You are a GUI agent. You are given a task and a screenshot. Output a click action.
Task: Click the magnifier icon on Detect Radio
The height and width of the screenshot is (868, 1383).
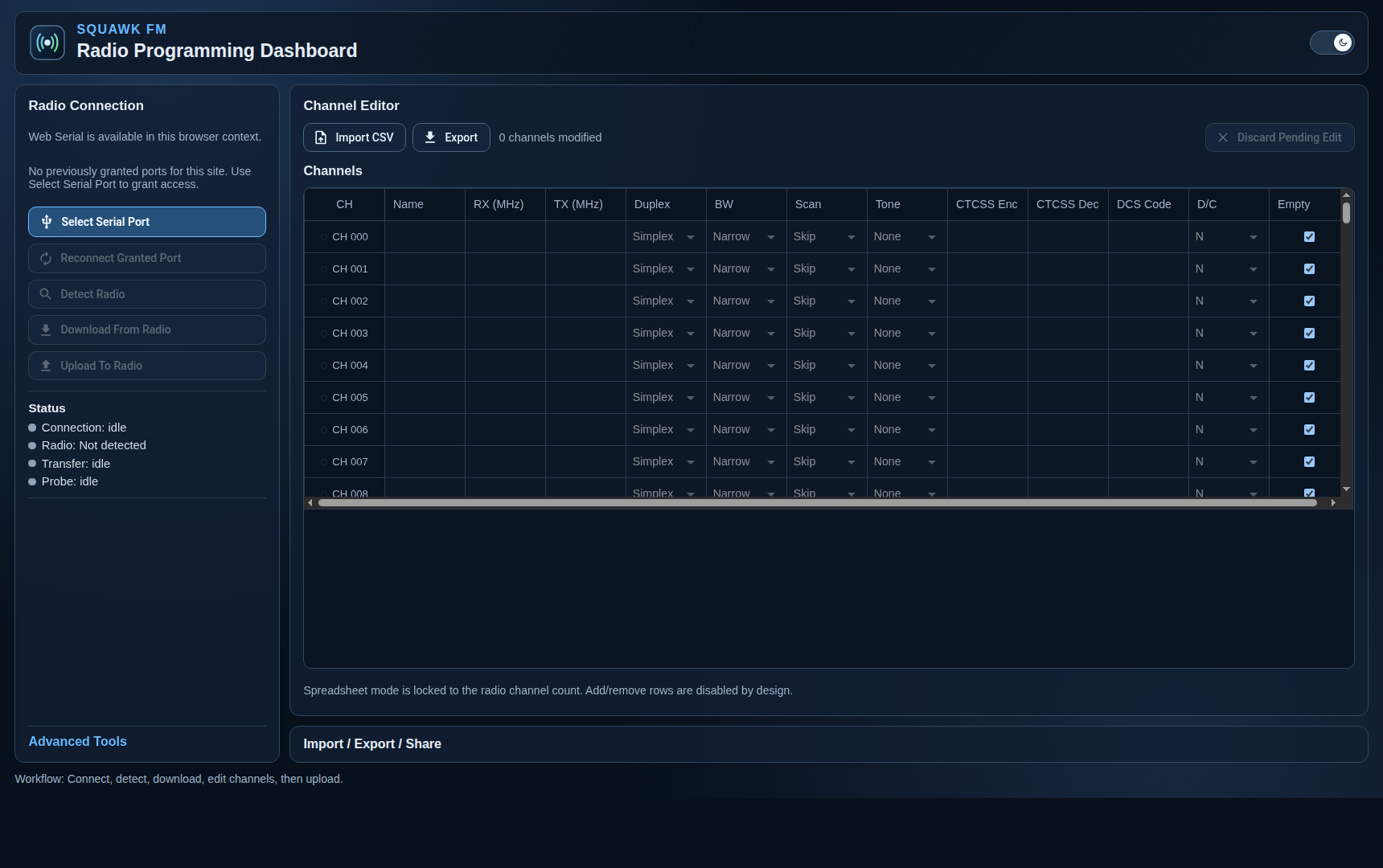click(46, 294)
